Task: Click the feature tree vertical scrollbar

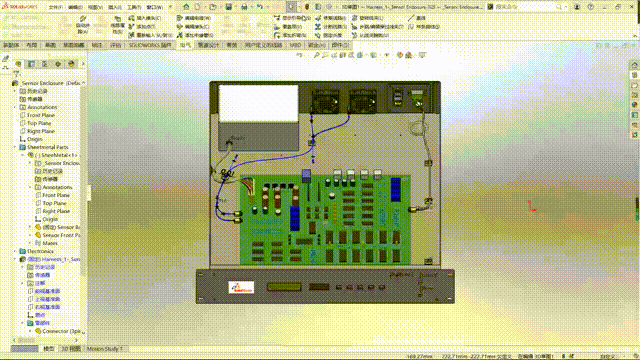Action: [83, 180]
